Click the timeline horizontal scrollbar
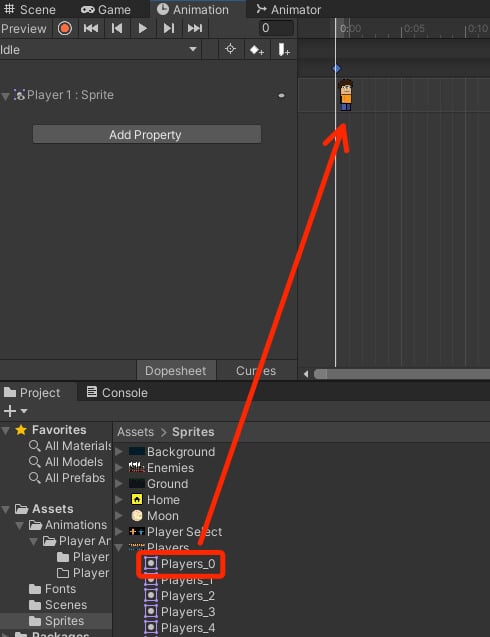 (402, 374)
